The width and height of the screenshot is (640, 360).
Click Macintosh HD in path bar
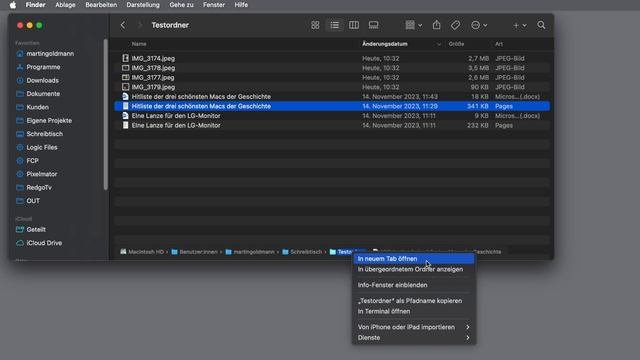point(142,252)
